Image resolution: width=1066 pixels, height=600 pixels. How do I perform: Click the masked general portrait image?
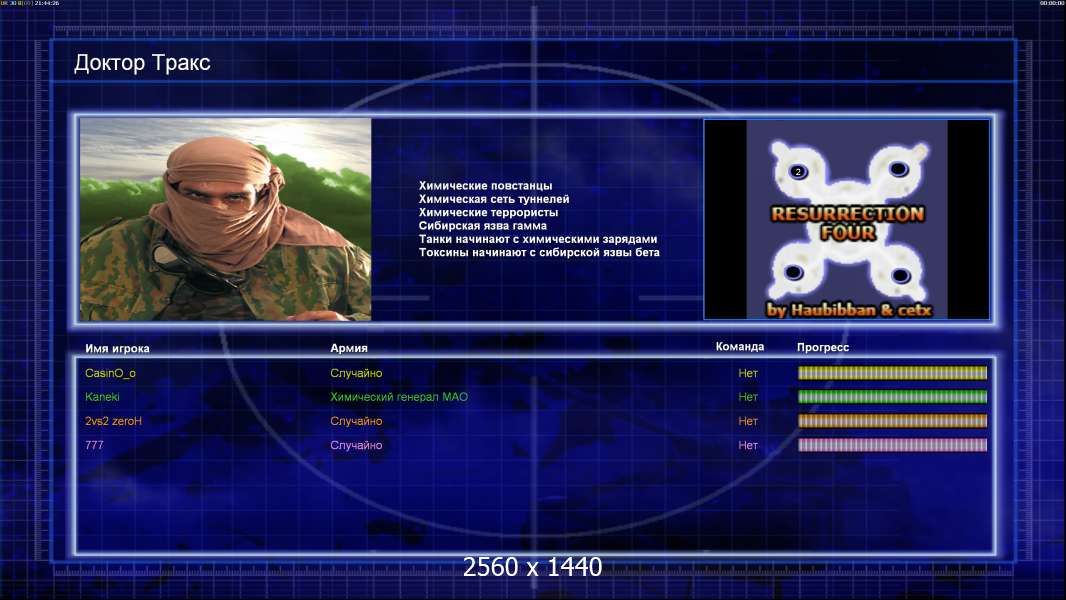[x=226, y=219]
